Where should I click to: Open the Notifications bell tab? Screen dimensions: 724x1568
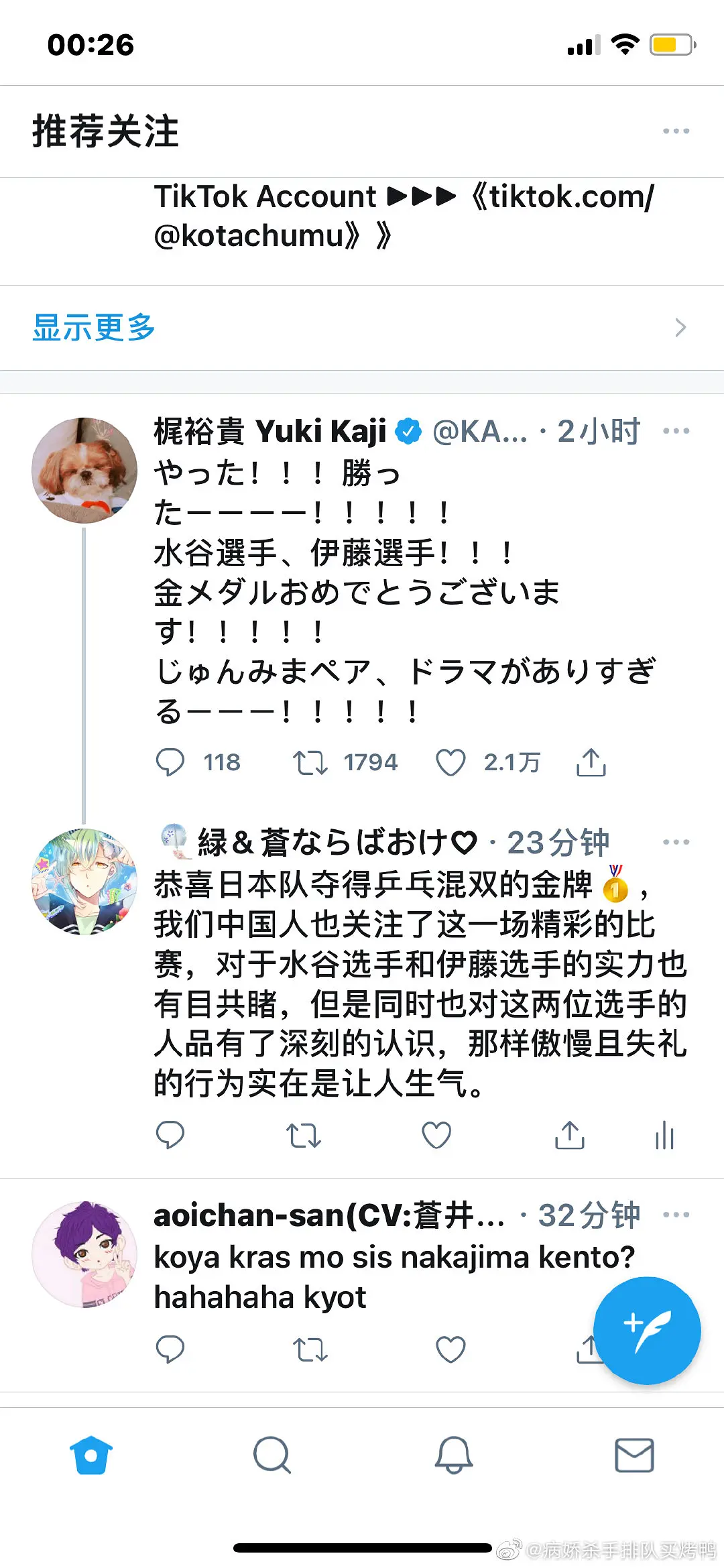click(454, 1455)
